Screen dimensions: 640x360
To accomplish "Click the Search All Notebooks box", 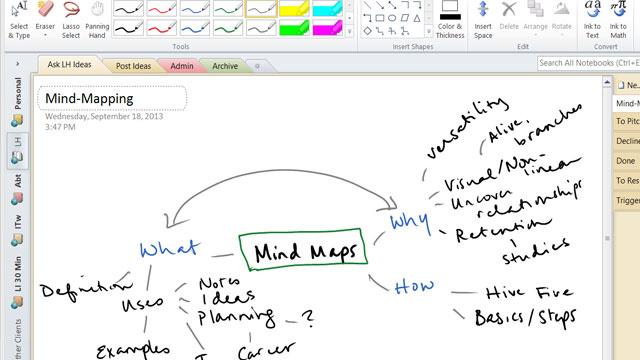I will (589, 63).
